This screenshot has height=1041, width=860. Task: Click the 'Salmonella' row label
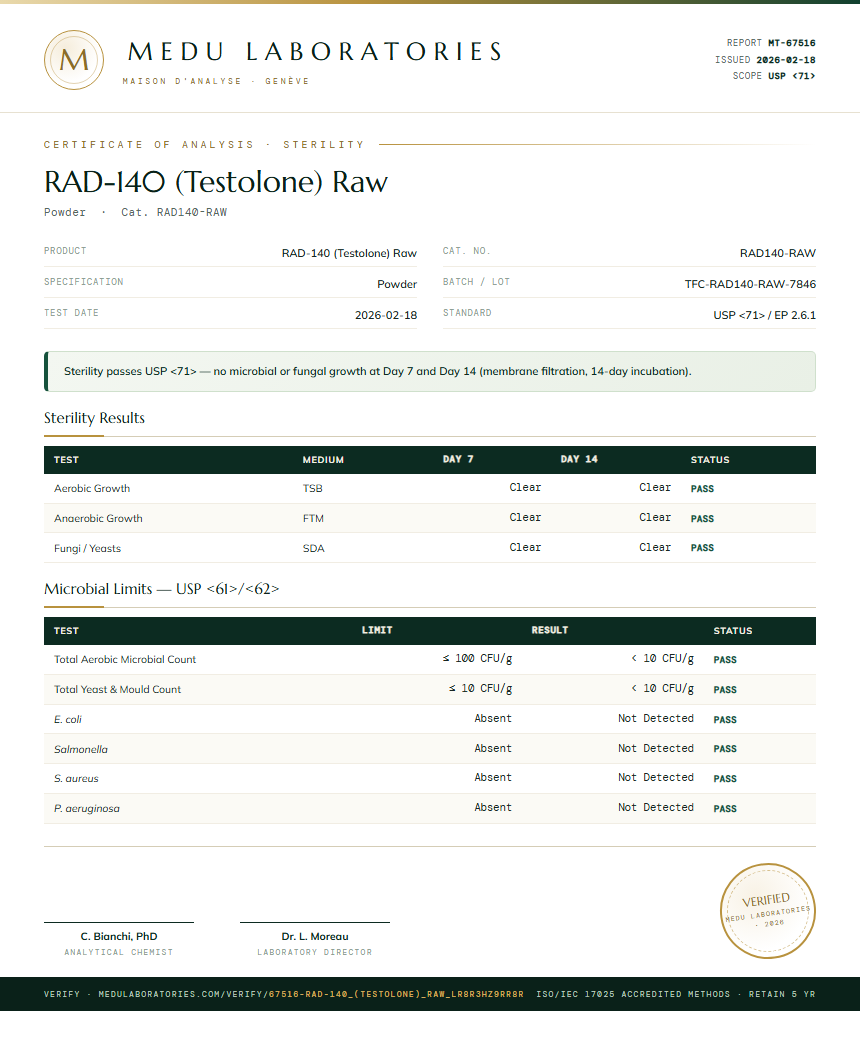pos(81,749)
